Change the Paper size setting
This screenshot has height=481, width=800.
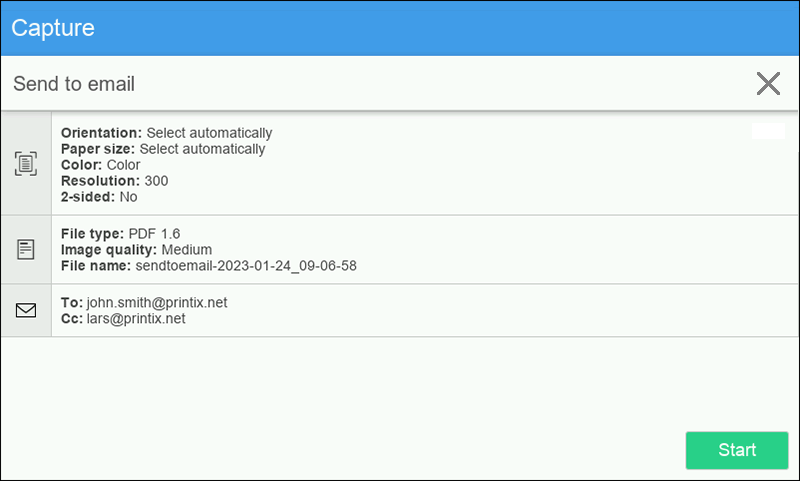pyautogui.click(x=163, y=149)
